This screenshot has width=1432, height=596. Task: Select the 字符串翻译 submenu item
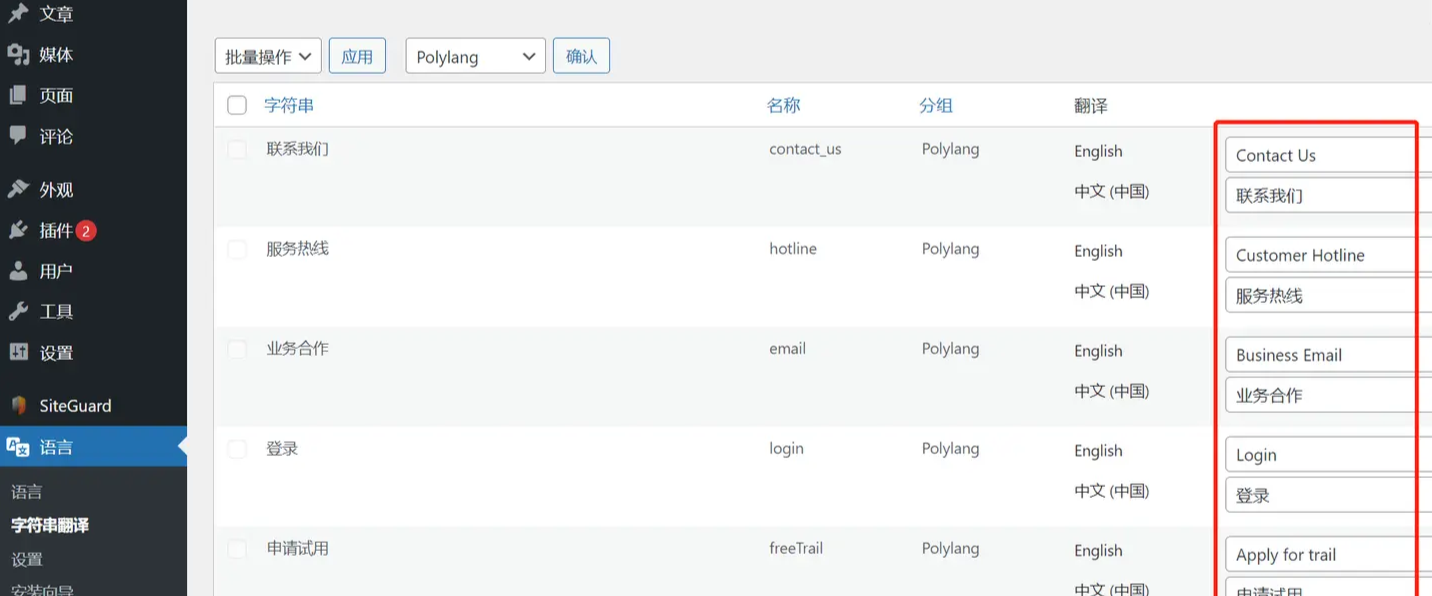pos(50,525)
